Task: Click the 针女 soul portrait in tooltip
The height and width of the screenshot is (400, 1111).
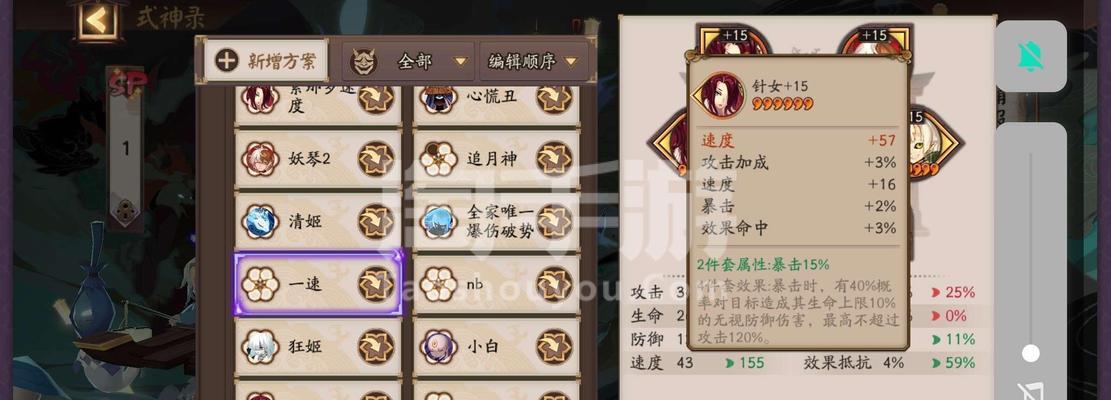Action: coord(720,95)
